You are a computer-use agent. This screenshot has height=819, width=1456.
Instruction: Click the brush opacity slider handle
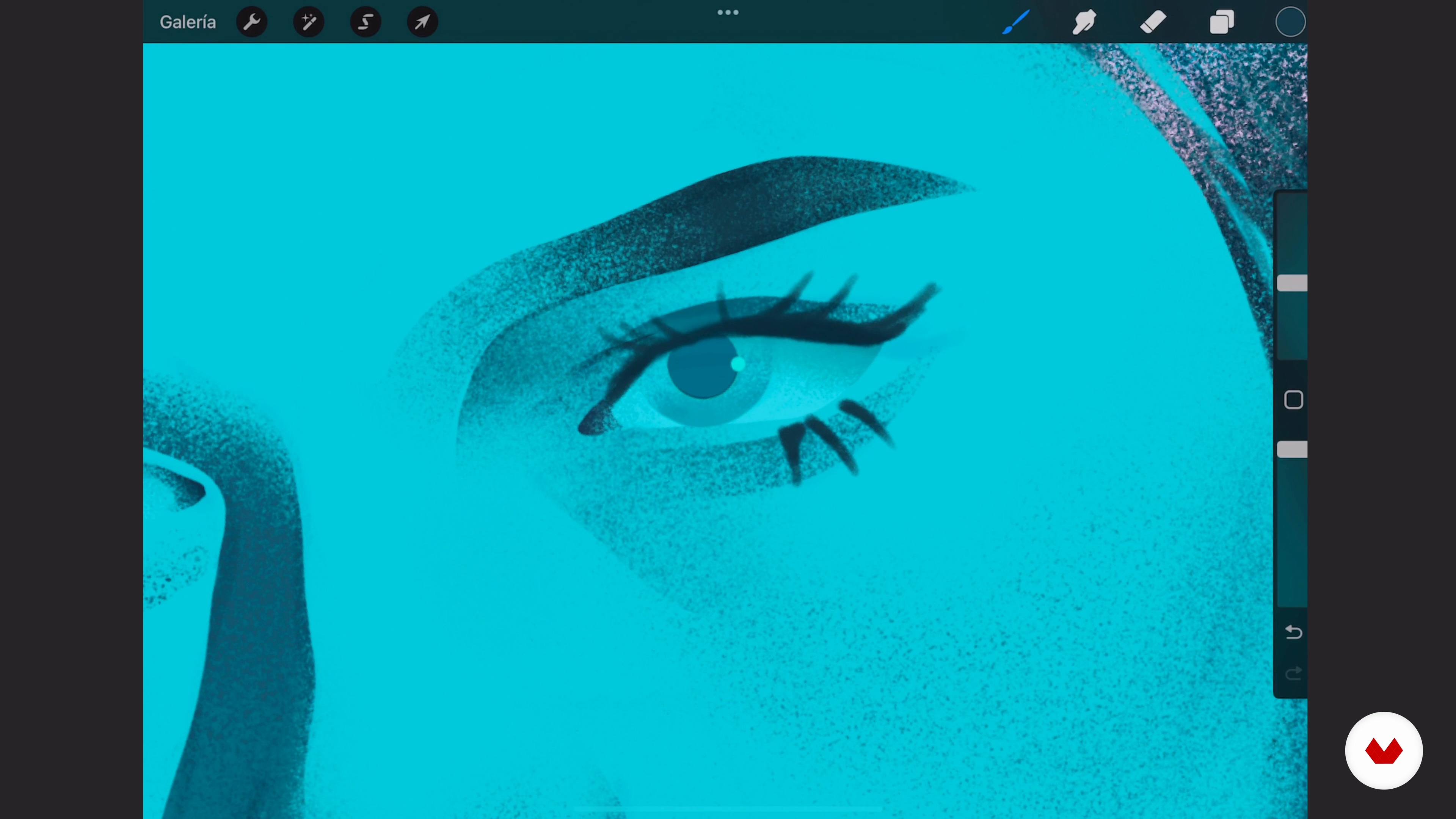click(x=1292, y=449)
